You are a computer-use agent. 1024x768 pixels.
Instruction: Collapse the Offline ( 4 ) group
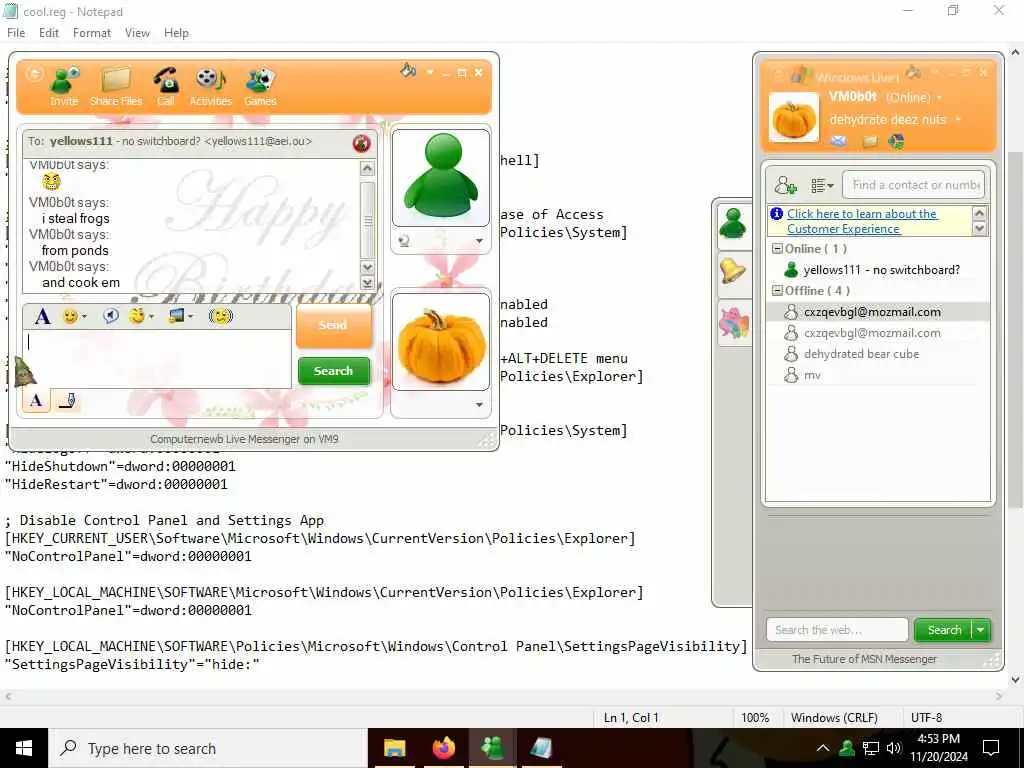point(777,291)
